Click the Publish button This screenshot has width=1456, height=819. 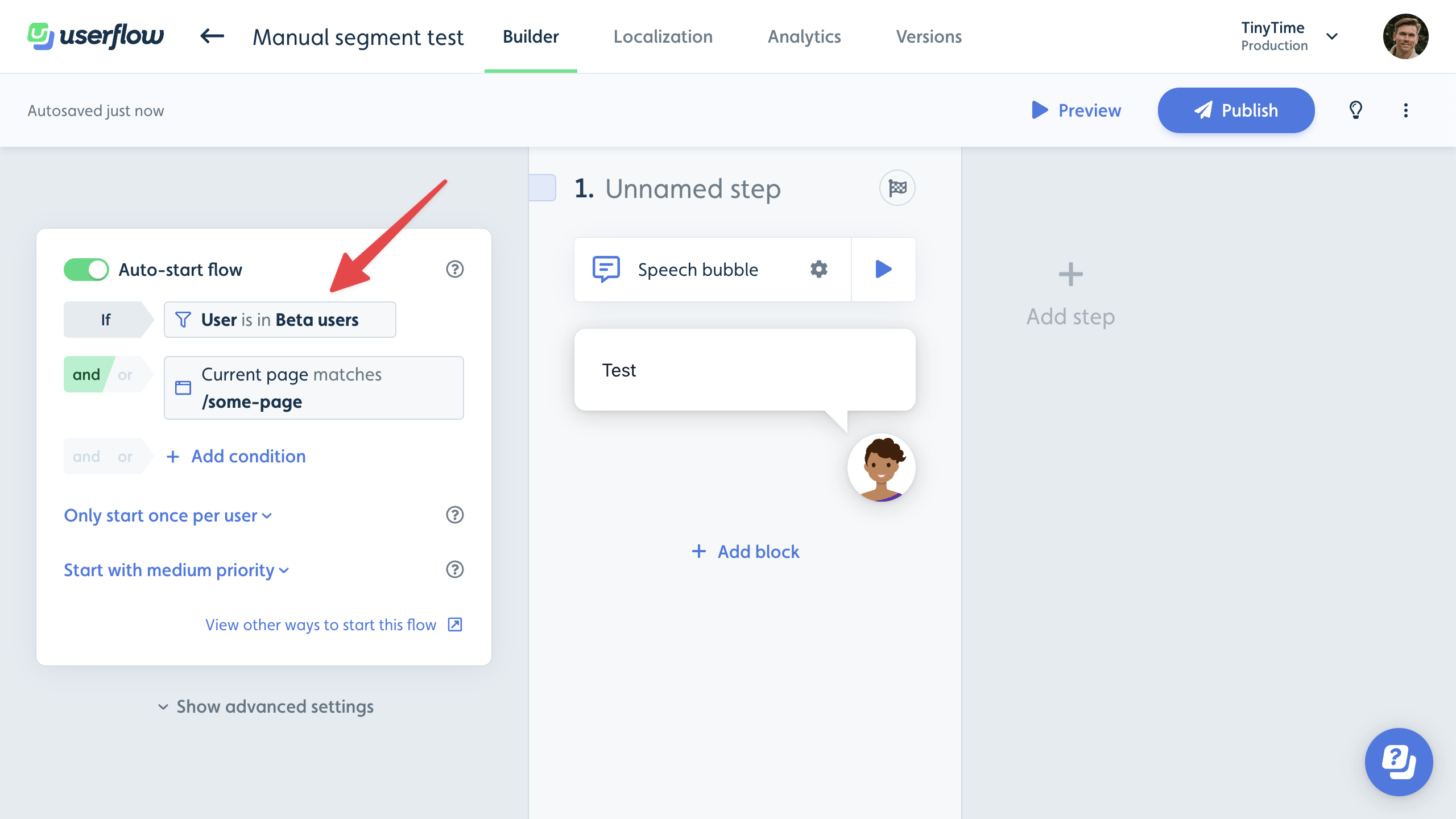[x=1236, y=110]
